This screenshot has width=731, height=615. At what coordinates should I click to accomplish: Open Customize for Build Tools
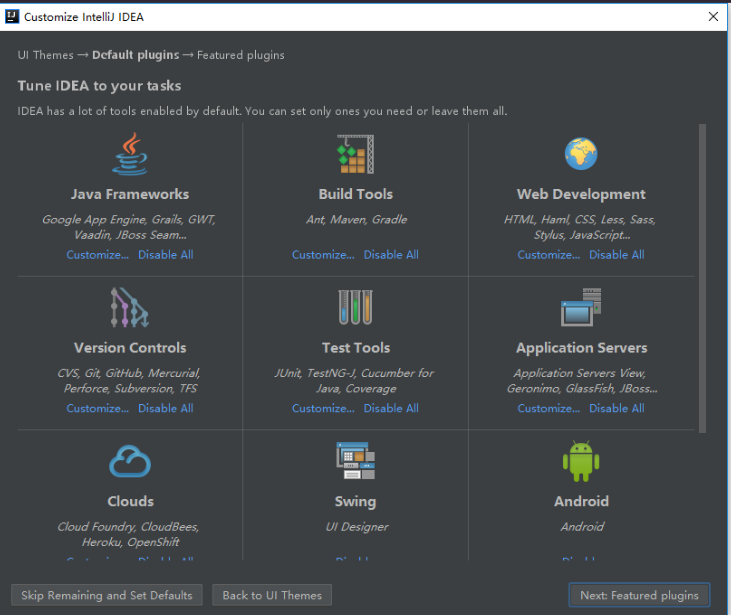point(323,255)
